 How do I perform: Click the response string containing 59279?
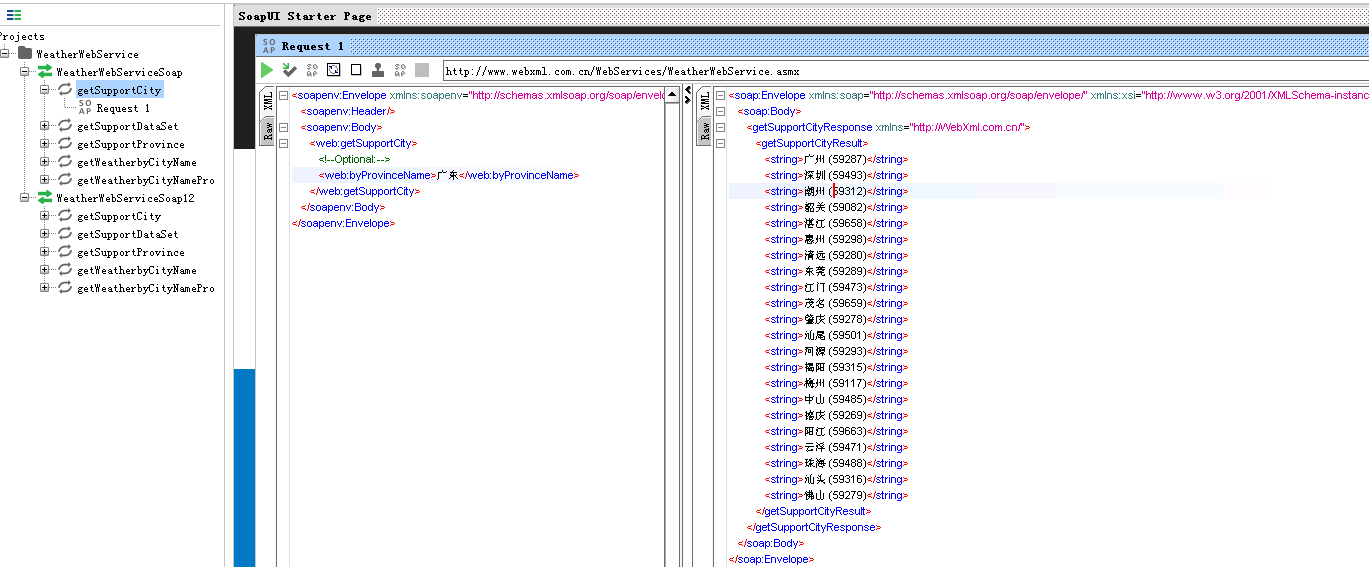pos(836,495)
